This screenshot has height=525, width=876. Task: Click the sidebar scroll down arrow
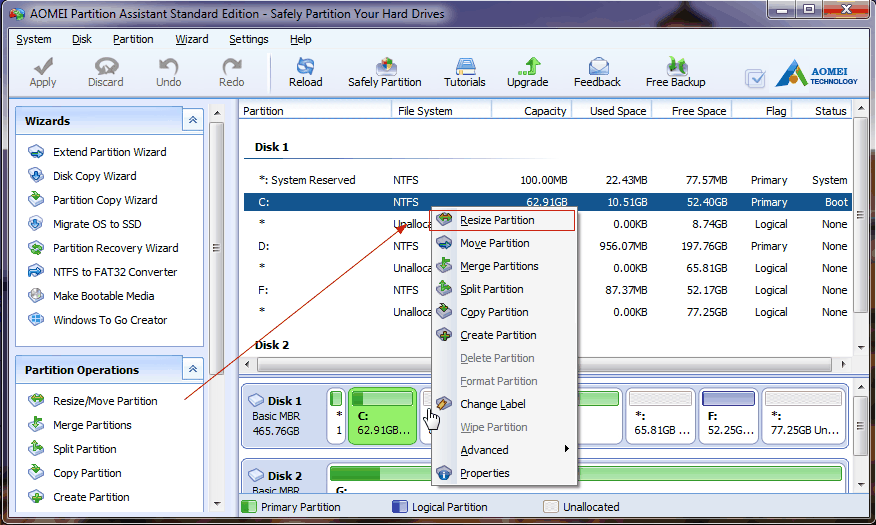[x=217, y=504]
